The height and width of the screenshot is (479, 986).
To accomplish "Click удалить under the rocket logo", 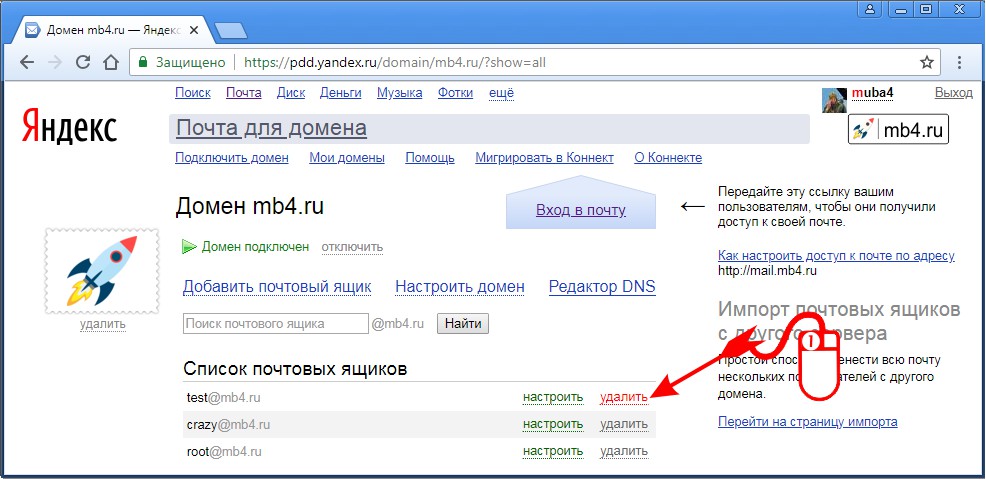I will (x=102, y=324).
